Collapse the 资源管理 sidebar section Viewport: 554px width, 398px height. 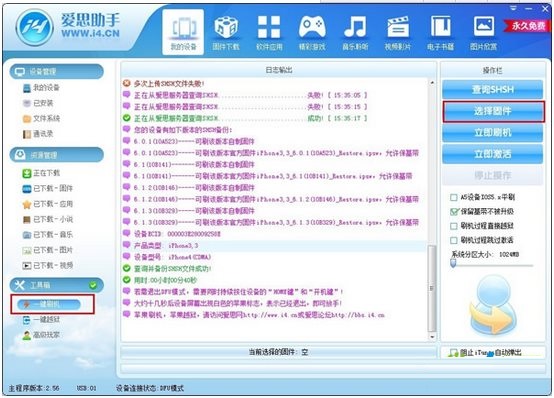[x=57, y=155]
